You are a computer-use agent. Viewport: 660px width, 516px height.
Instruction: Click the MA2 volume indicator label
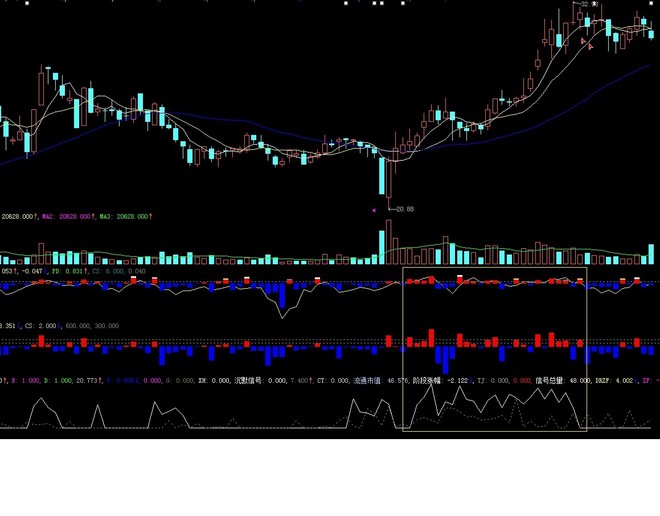67,216
